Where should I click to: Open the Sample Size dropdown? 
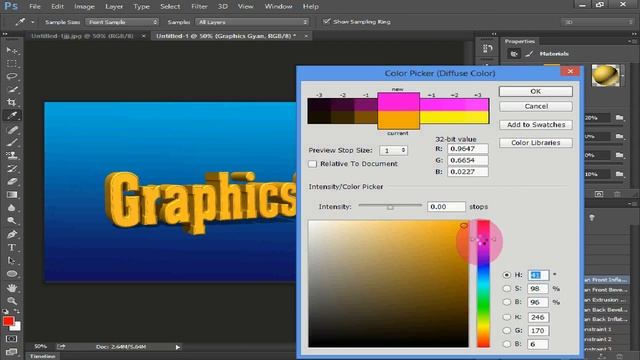point(122,22)
